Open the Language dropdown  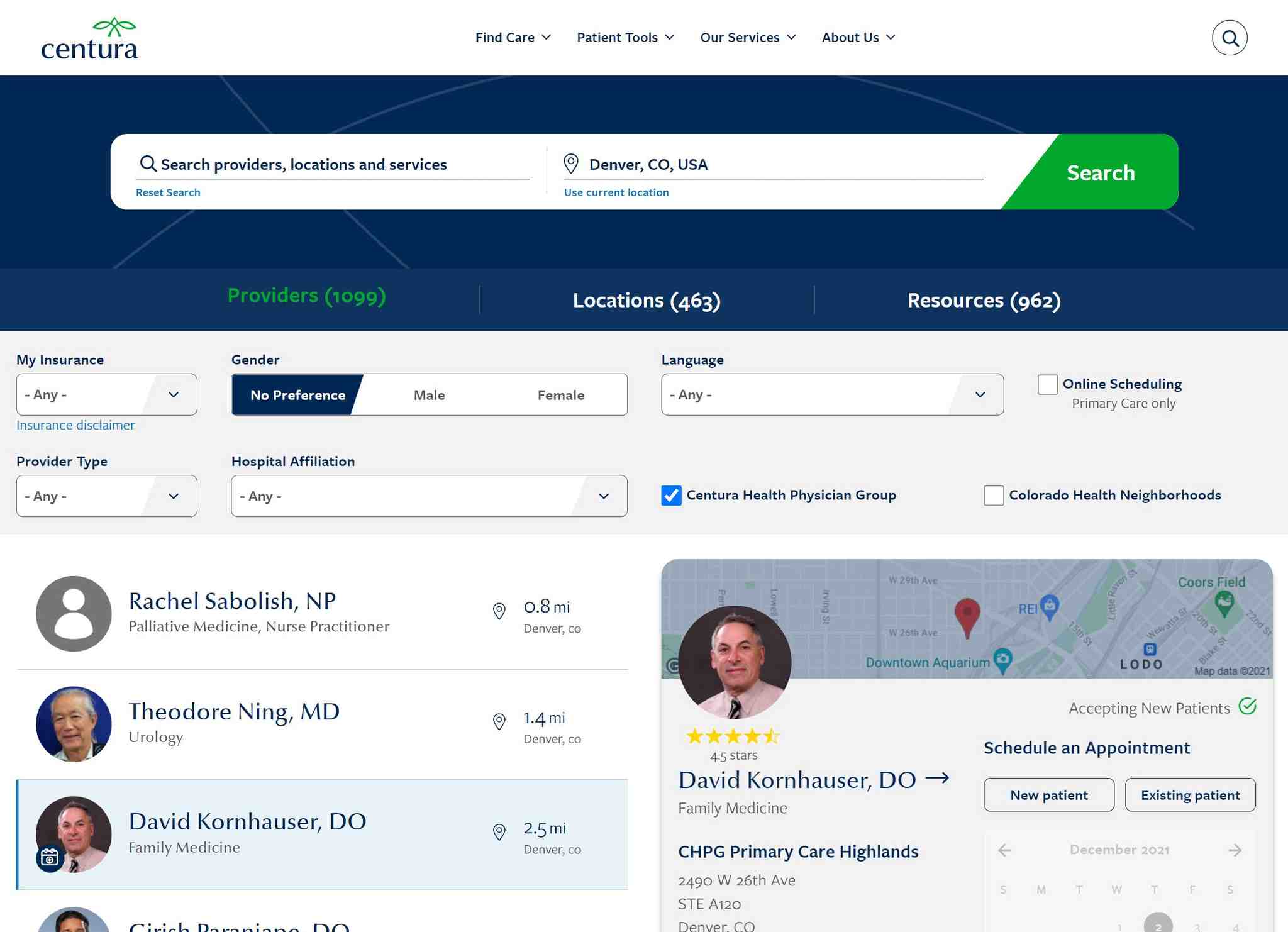(x=832, y=394)
